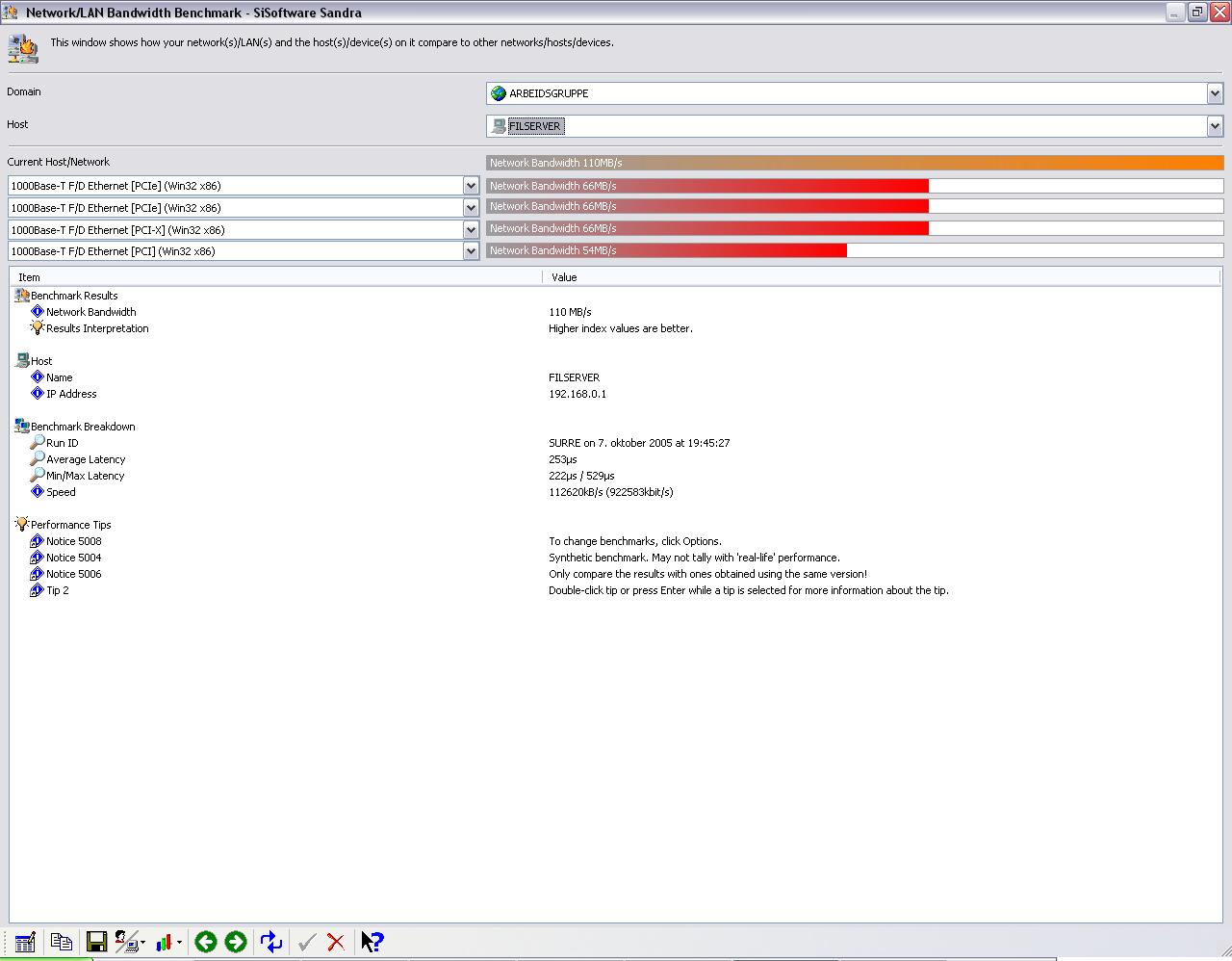Select the Speed row
This screenshot has height=961, width=1232.
616,492
